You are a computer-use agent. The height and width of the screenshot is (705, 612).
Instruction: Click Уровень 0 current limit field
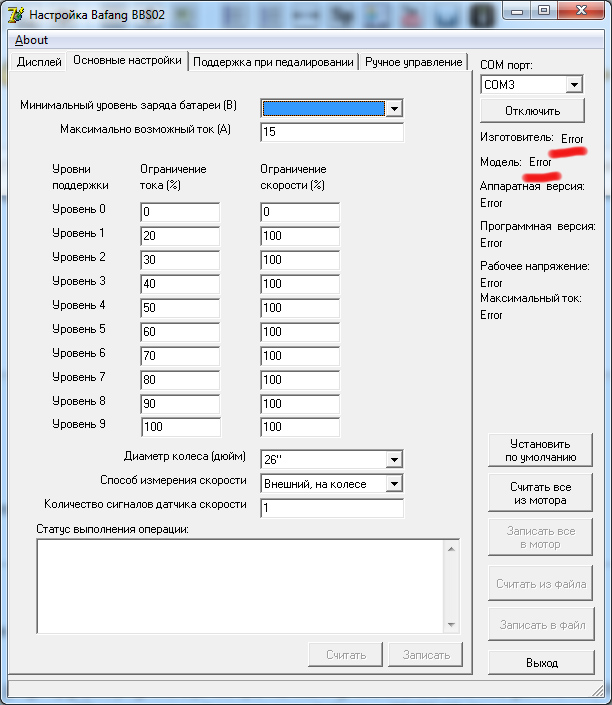point(180,212)
